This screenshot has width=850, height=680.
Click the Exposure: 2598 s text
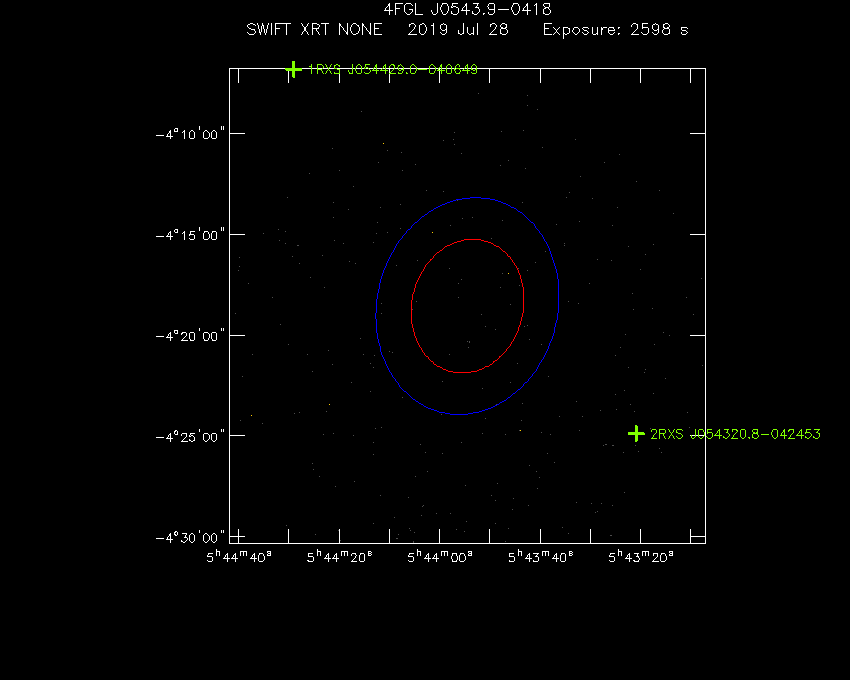point(616,29)
